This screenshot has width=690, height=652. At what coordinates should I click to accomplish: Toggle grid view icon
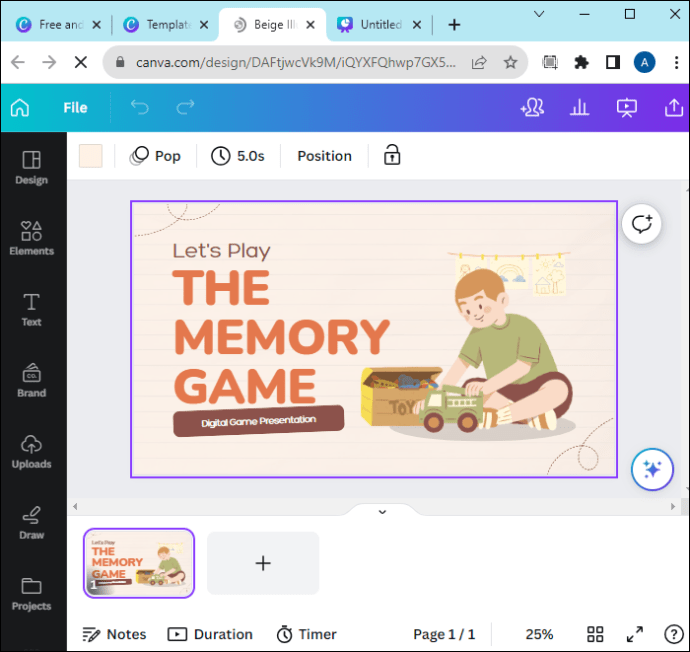point(595,634)
